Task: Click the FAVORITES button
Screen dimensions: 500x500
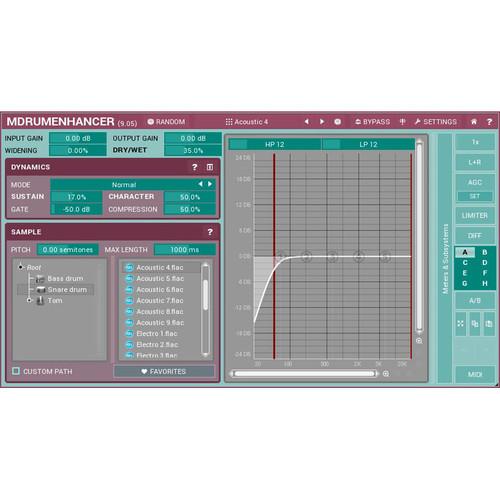Action: pyautogui.click(x=164, y=371)
